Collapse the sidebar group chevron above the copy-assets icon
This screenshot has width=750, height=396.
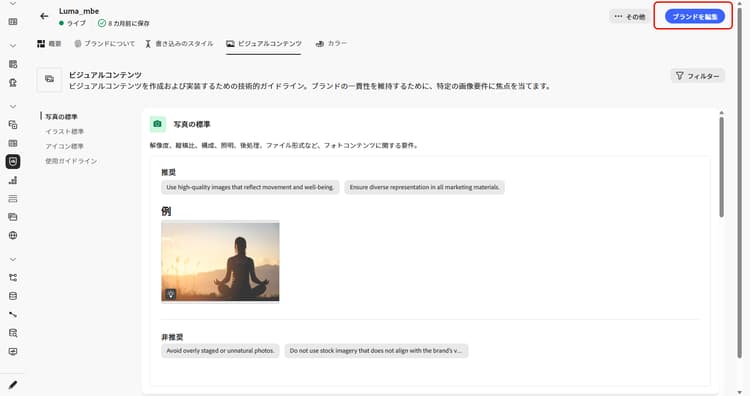(13, 106)
